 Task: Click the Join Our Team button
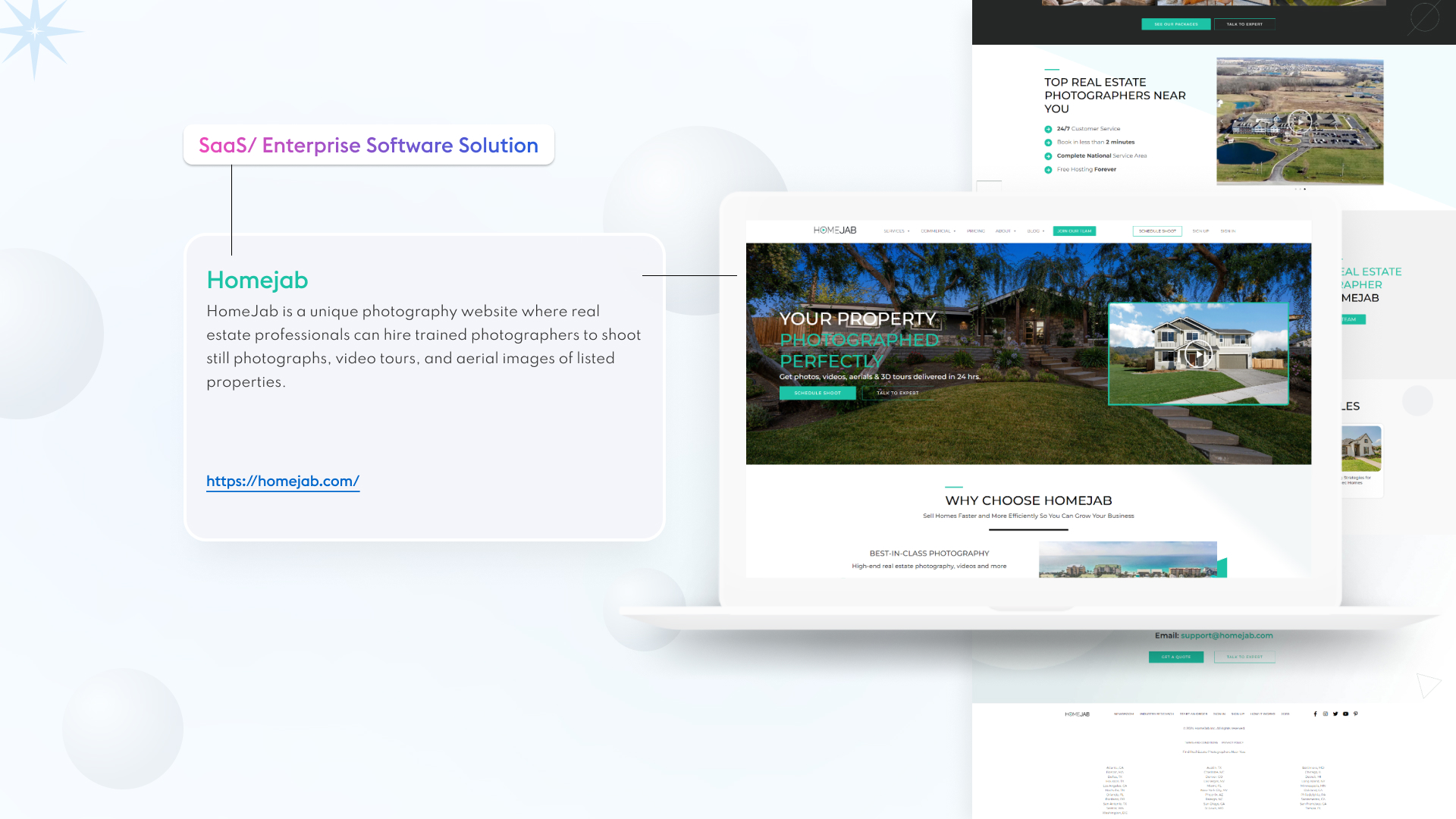tap(1075, 231)
